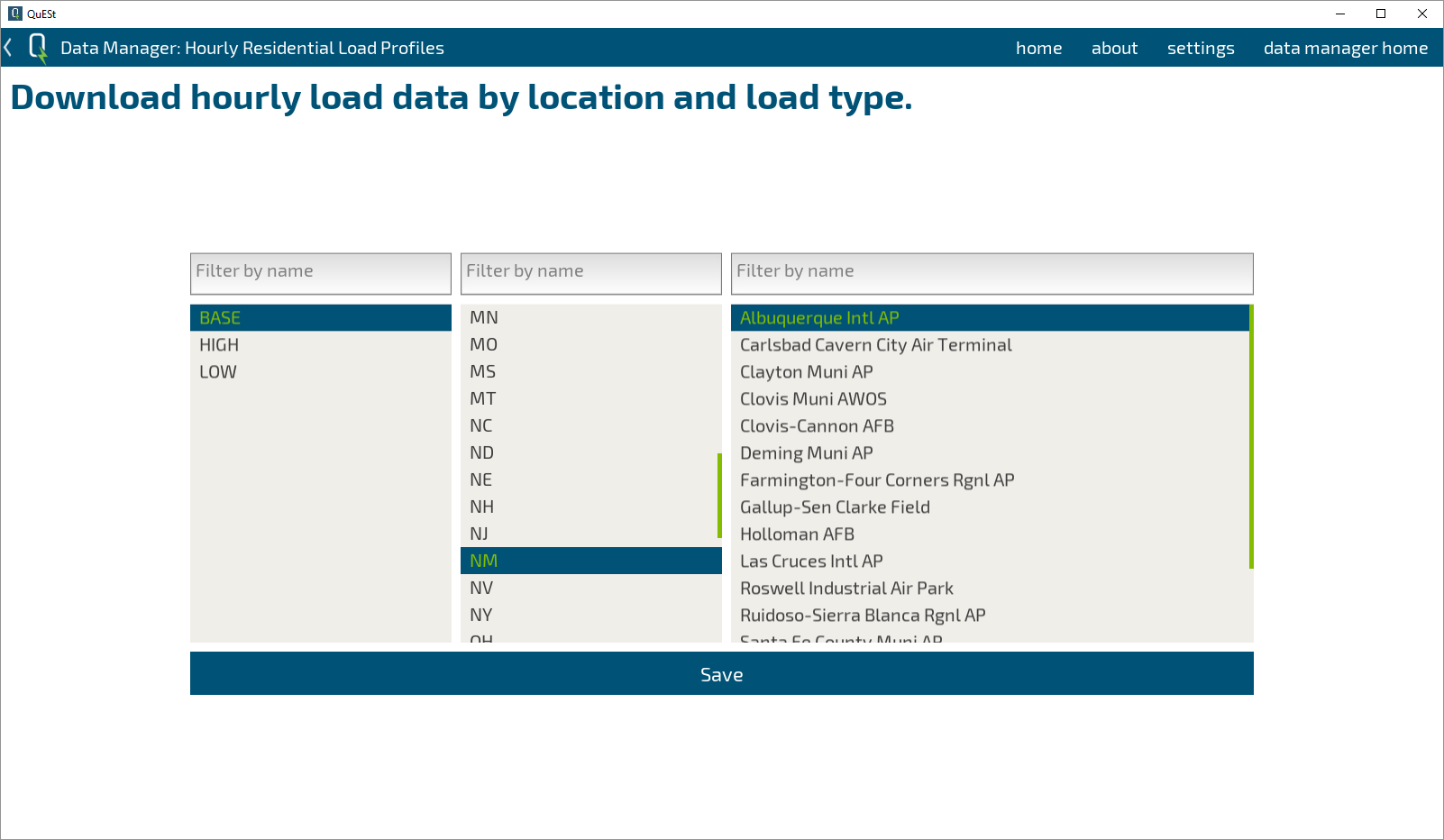This screenshot has height=840, width=1444.
Task: Select the BASE load type
Action: click(x=321, y=317)
